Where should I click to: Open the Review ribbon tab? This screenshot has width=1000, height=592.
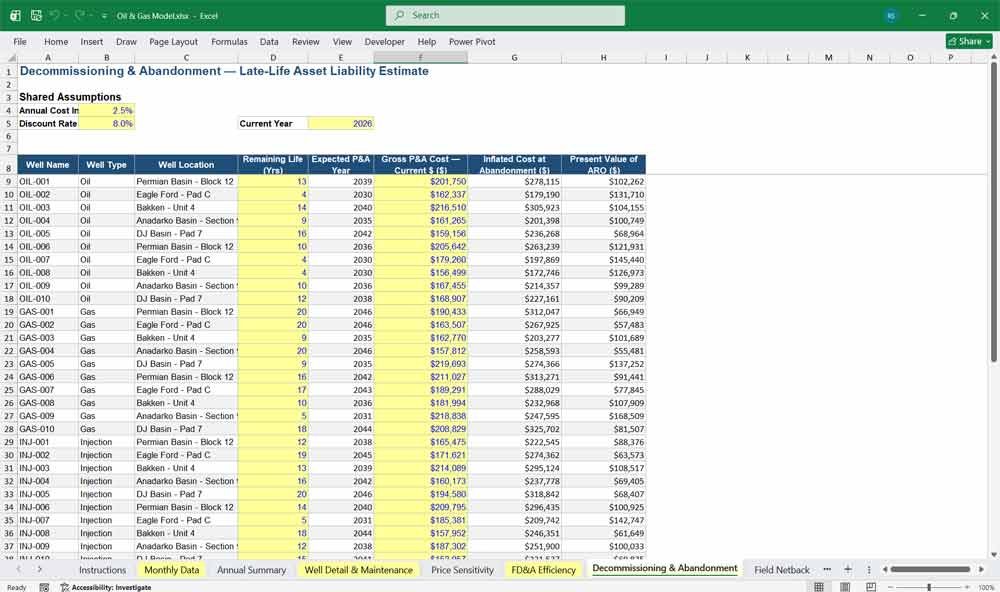[305, 41]
